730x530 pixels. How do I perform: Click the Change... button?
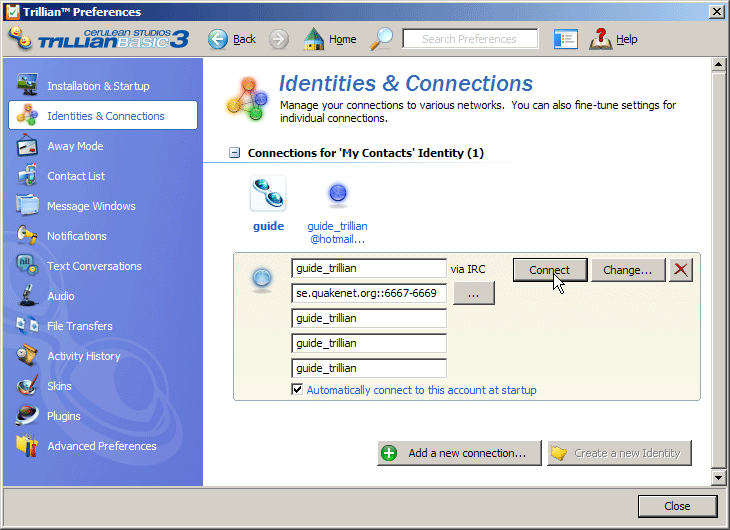click(x=628, y=270)
